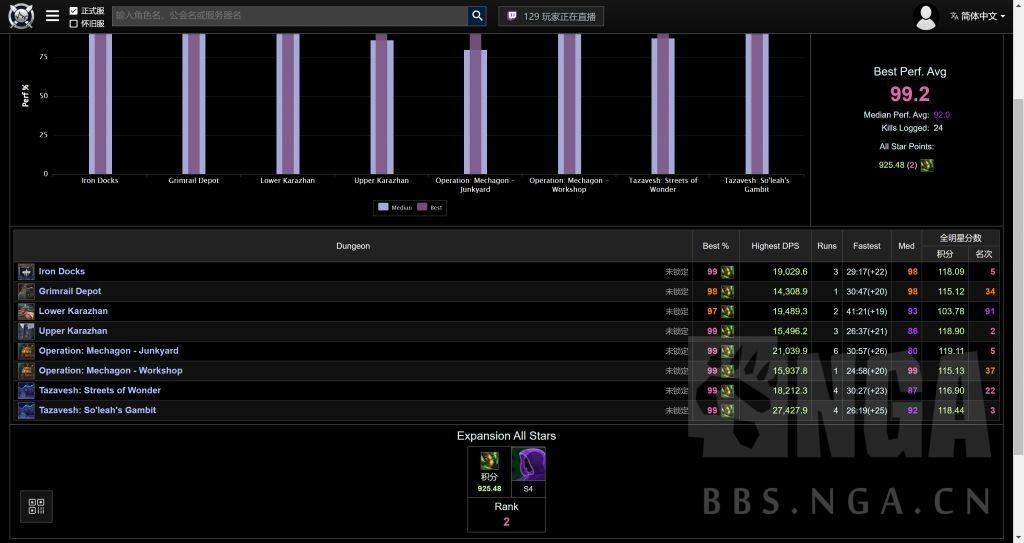Focus the character search input field
This screenshot has height=543, width=1024.
pos(289,16)
